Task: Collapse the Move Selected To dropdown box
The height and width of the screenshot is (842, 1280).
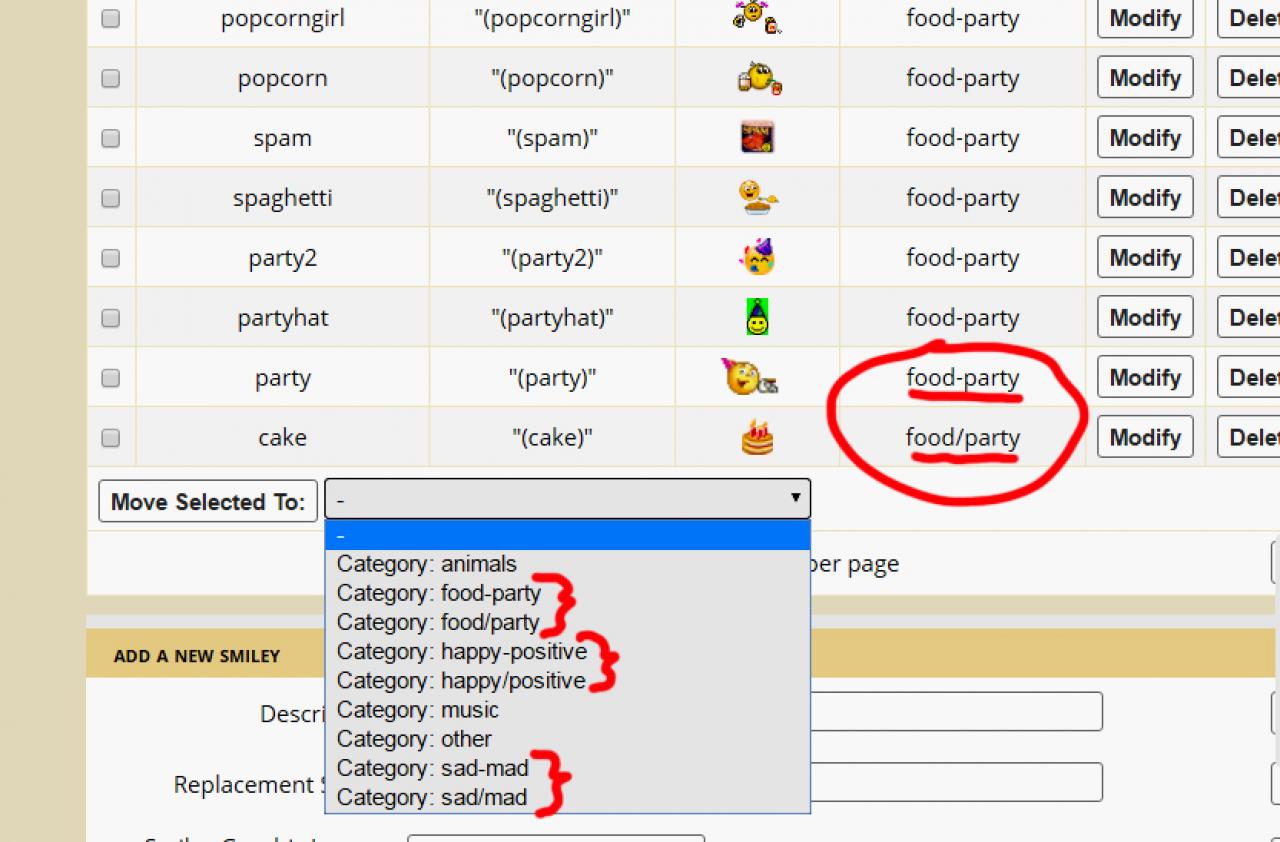Action: click(x=567, y=498)
